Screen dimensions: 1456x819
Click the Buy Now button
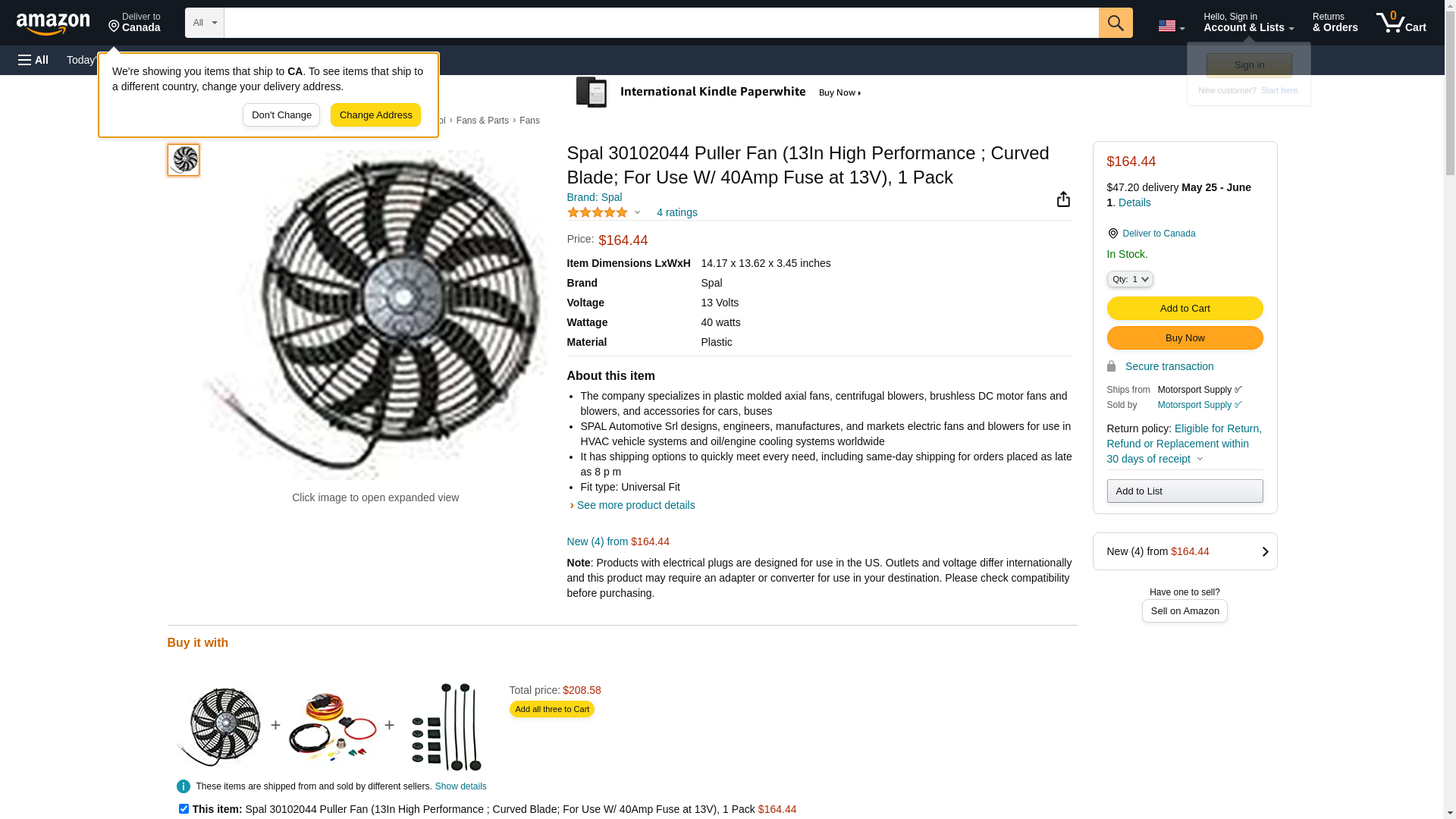(1184, 338)
